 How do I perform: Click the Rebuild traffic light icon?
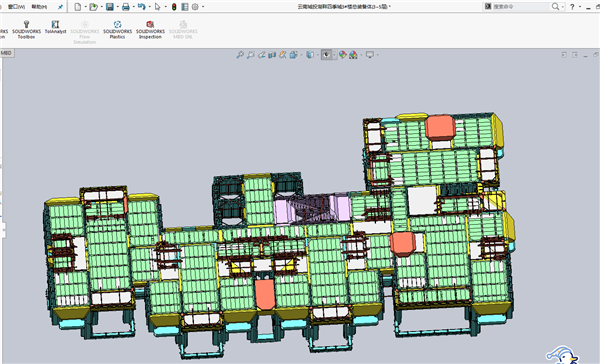(174, 7)
